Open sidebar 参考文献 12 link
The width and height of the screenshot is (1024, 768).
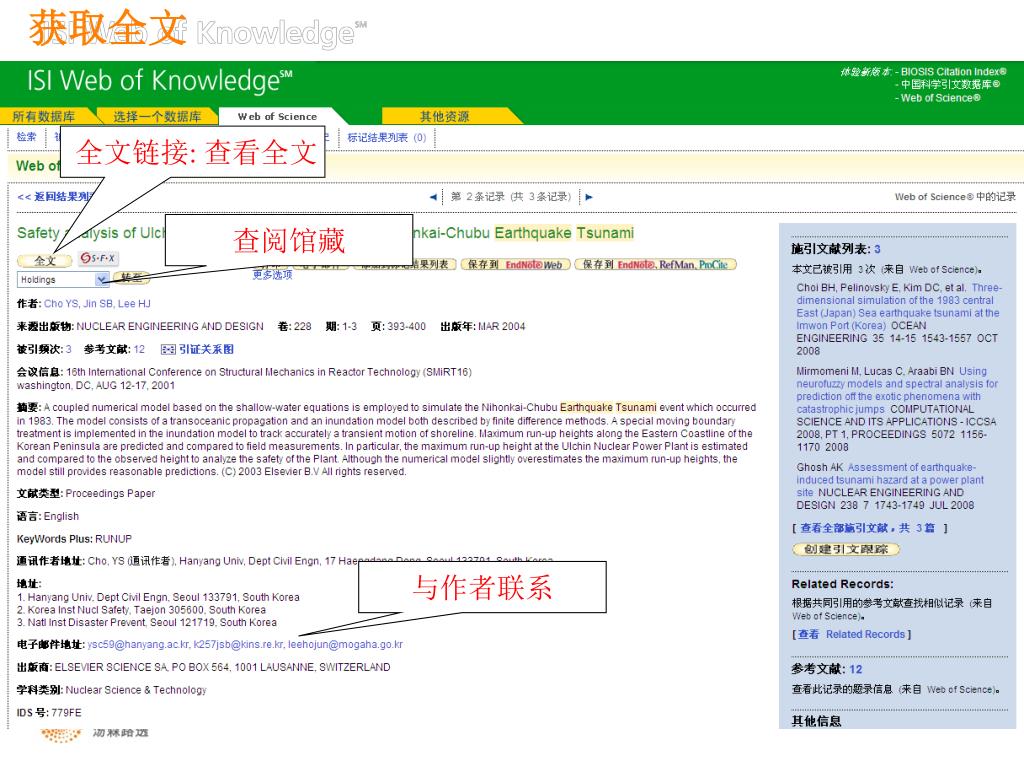pyautogui.click(x=856, y=669)
